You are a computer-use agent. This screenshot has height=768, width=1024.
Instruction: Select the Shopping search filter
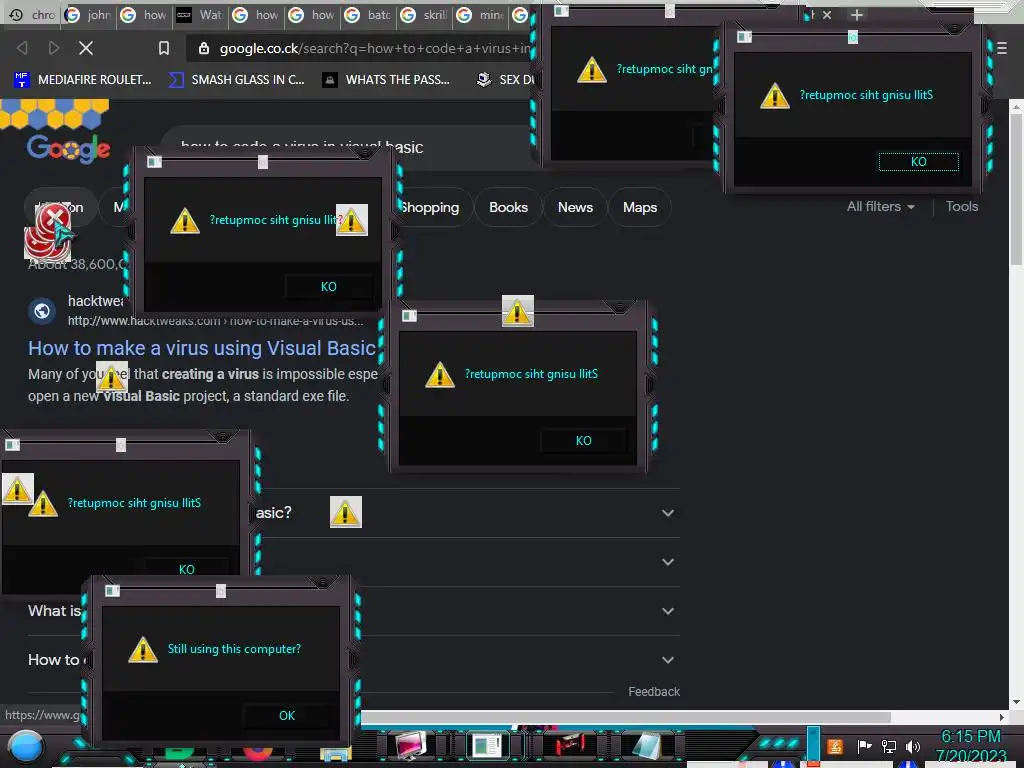(432, 207)
